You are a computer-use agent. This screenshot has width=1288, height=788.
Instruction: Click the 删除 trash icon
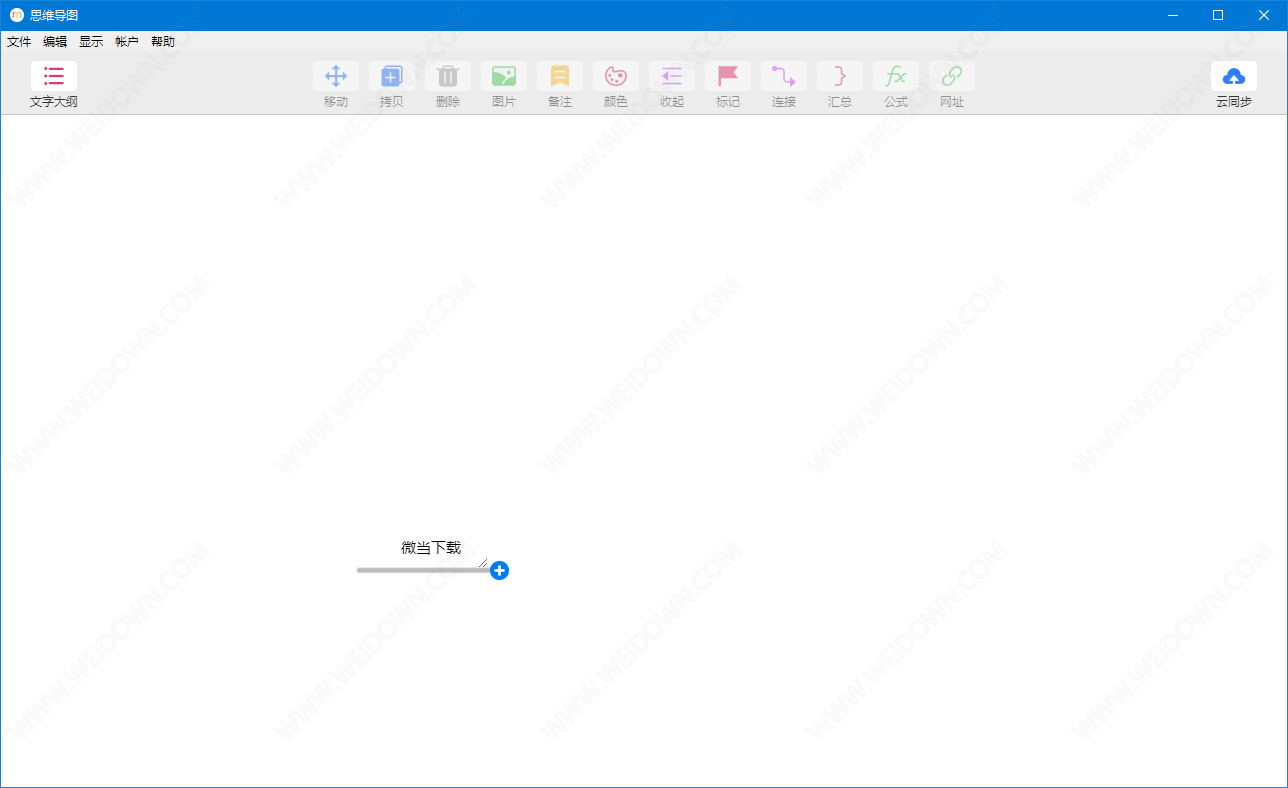coord(448,77)
